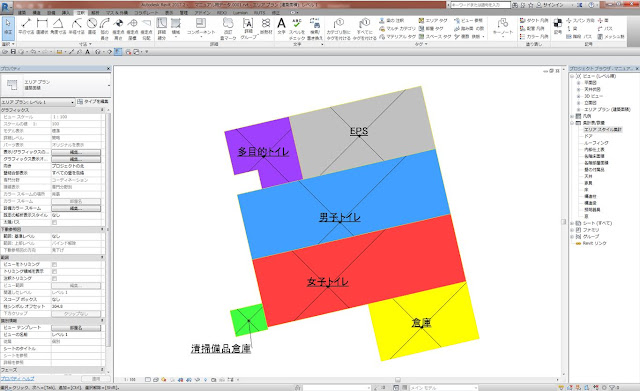Click the Help question mark icon
Screen dimensions: 640x391
(591, 5)
